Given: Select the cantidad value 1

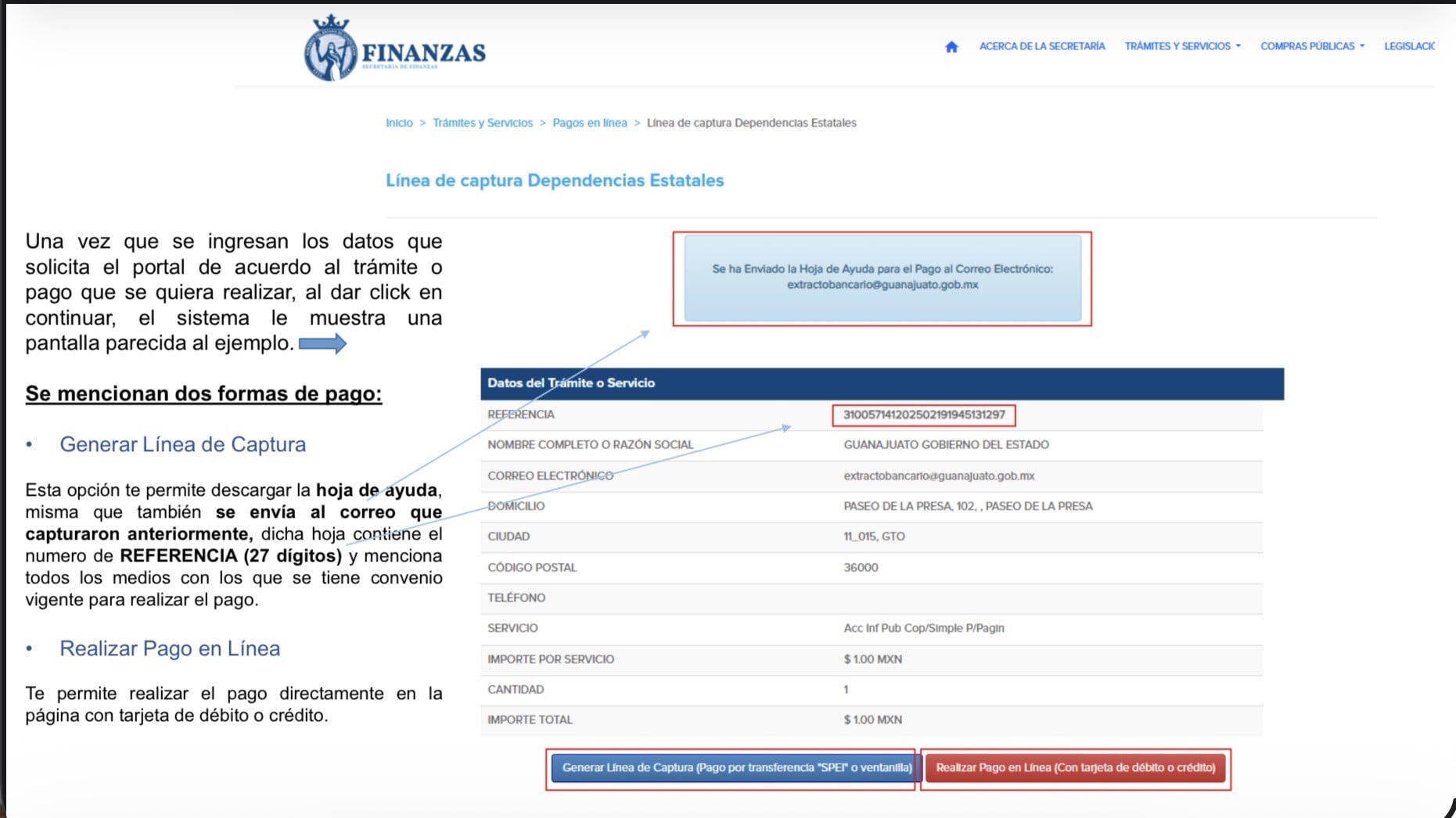Looking at the screenshot, I should (846, 690).
